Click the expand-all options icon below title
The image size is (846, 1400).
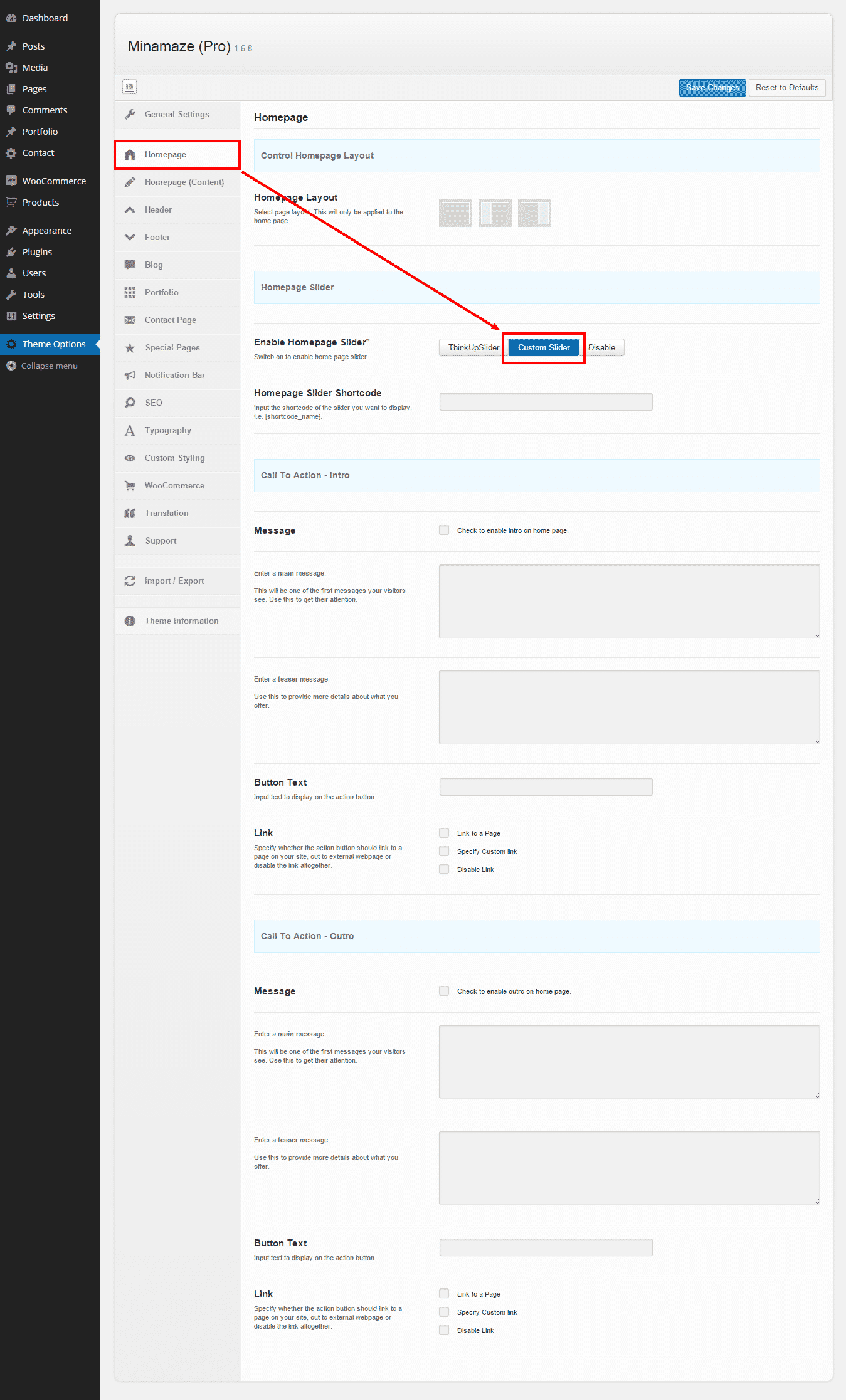tap(130, 87)
